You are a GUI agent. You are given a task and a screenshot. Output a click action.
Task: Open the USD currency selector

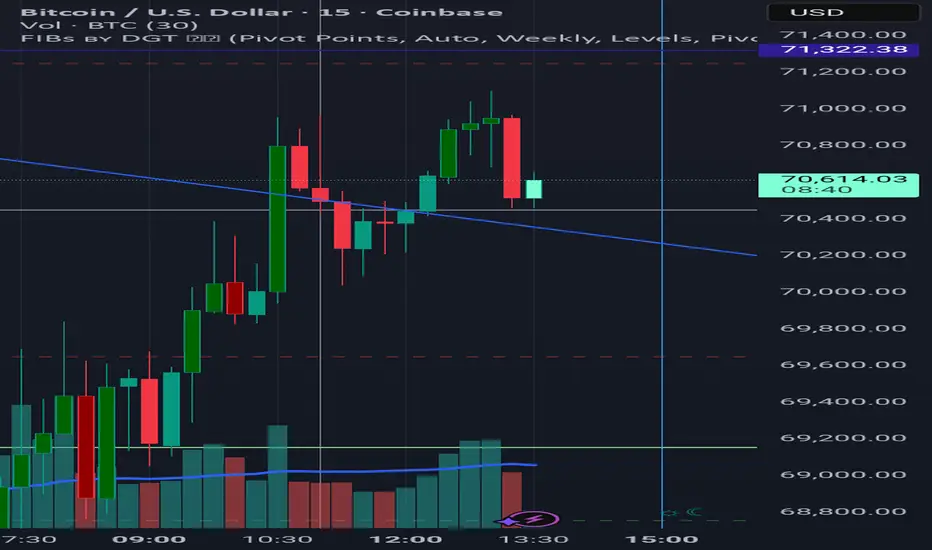[843, 12]
